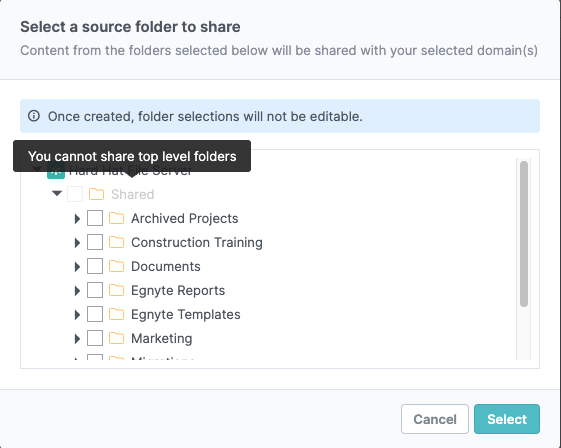Confirm with the Select button
Viewport: 561px width, 448px height.
click(507, 419)
